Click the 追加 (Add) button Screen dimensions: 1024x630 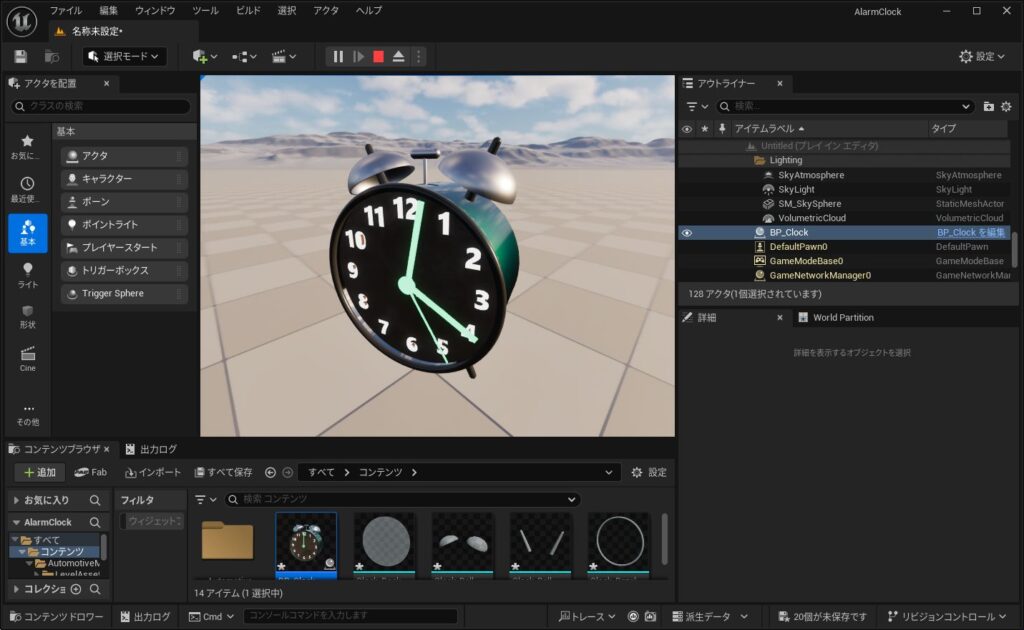coord(39,472)
